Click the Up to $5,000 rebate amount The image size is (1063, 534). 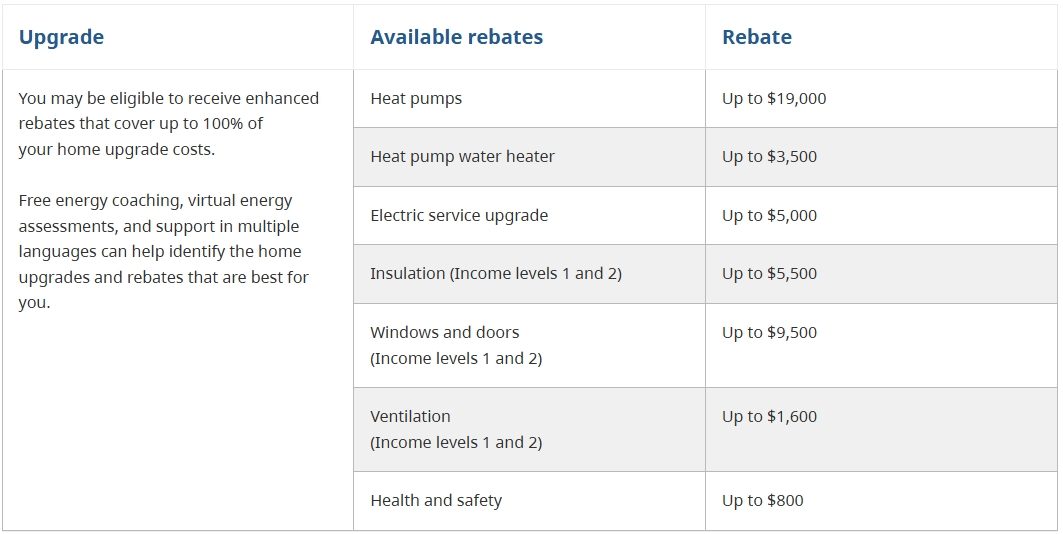point(769,215)
